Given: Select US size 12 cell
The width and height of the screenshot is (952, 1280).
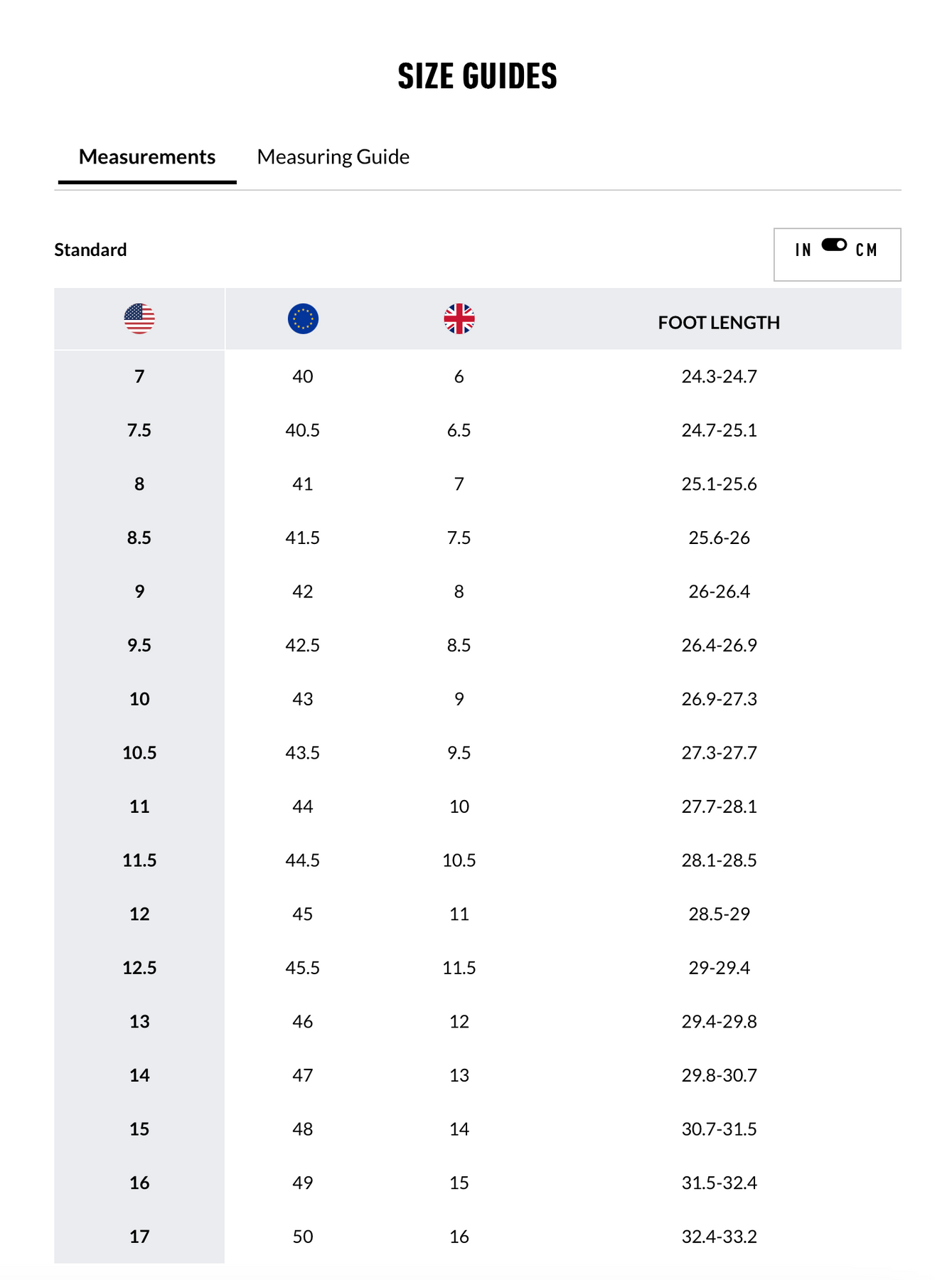Looking at the screenshot, I should 139,914.
